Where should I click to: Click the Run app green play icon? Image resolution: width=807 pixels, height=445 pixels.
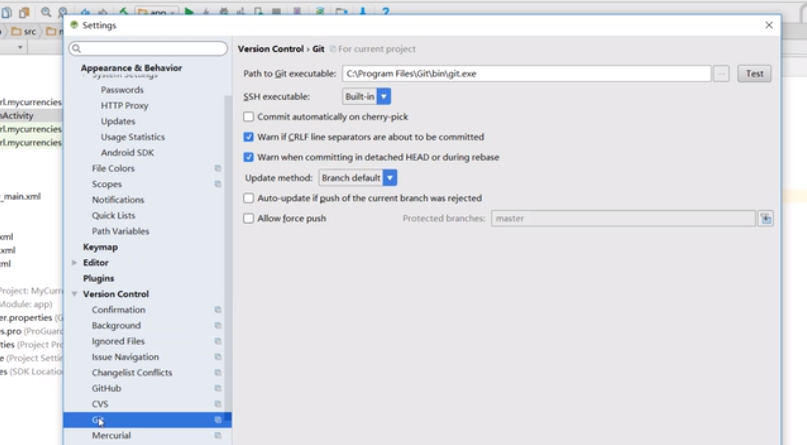pos(189,11)
